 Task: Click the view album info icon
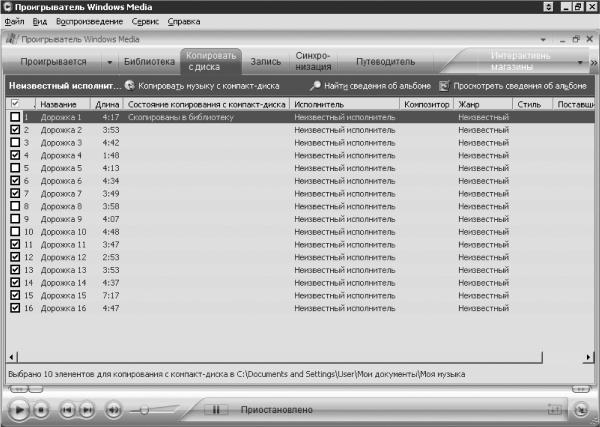click(444, 86)
